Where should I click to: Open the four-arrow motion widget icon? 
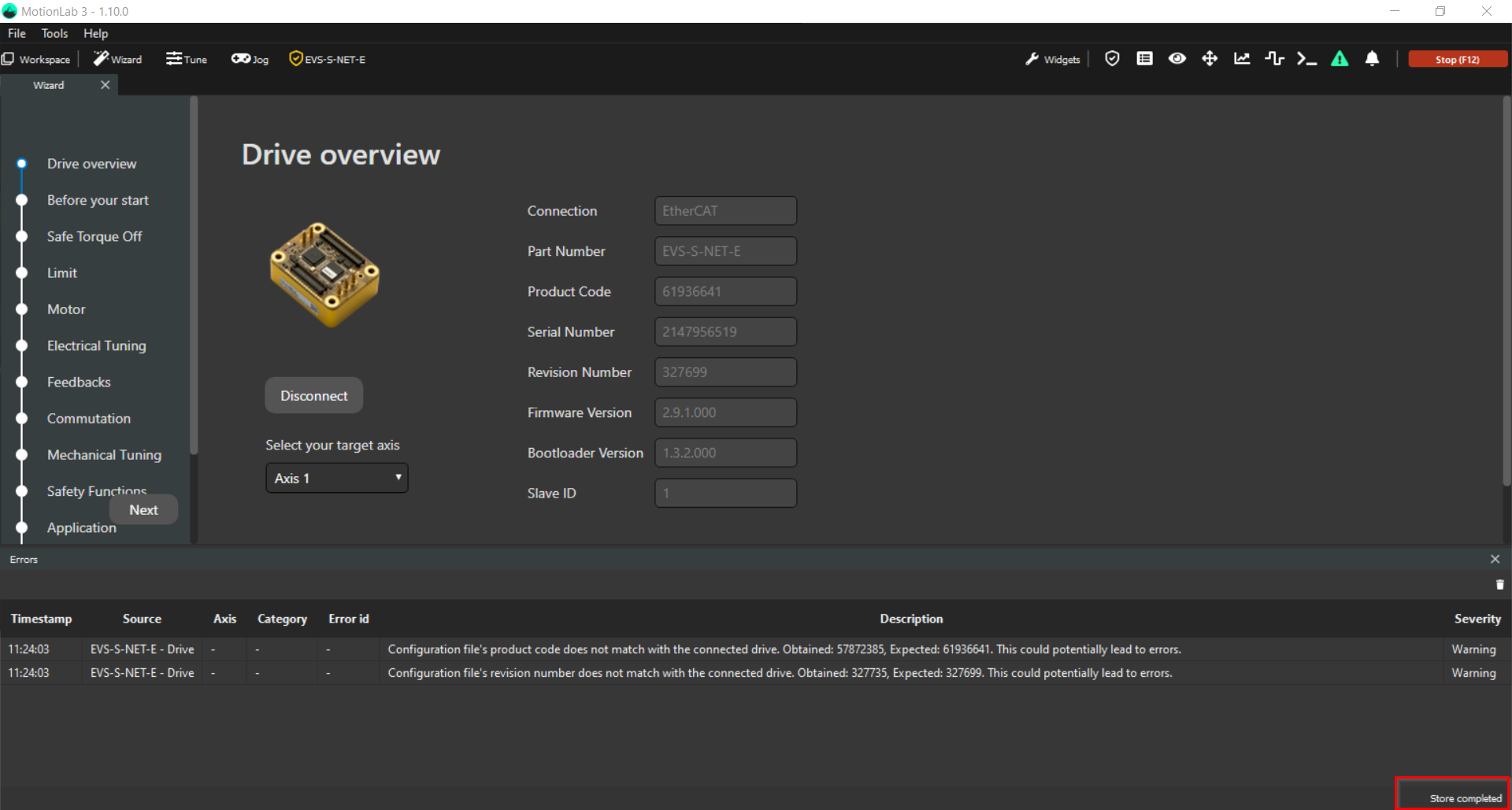[x=1210, y=59]
